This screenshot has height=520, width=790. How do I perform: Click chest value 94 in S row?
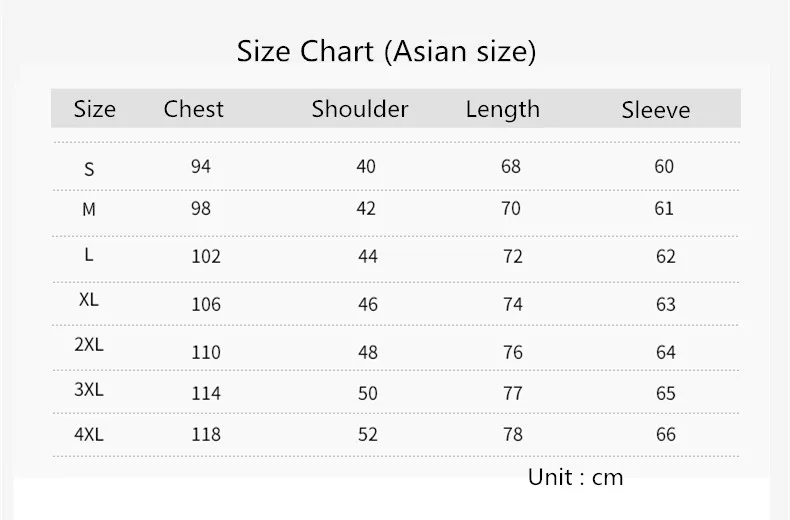(201, 166)
